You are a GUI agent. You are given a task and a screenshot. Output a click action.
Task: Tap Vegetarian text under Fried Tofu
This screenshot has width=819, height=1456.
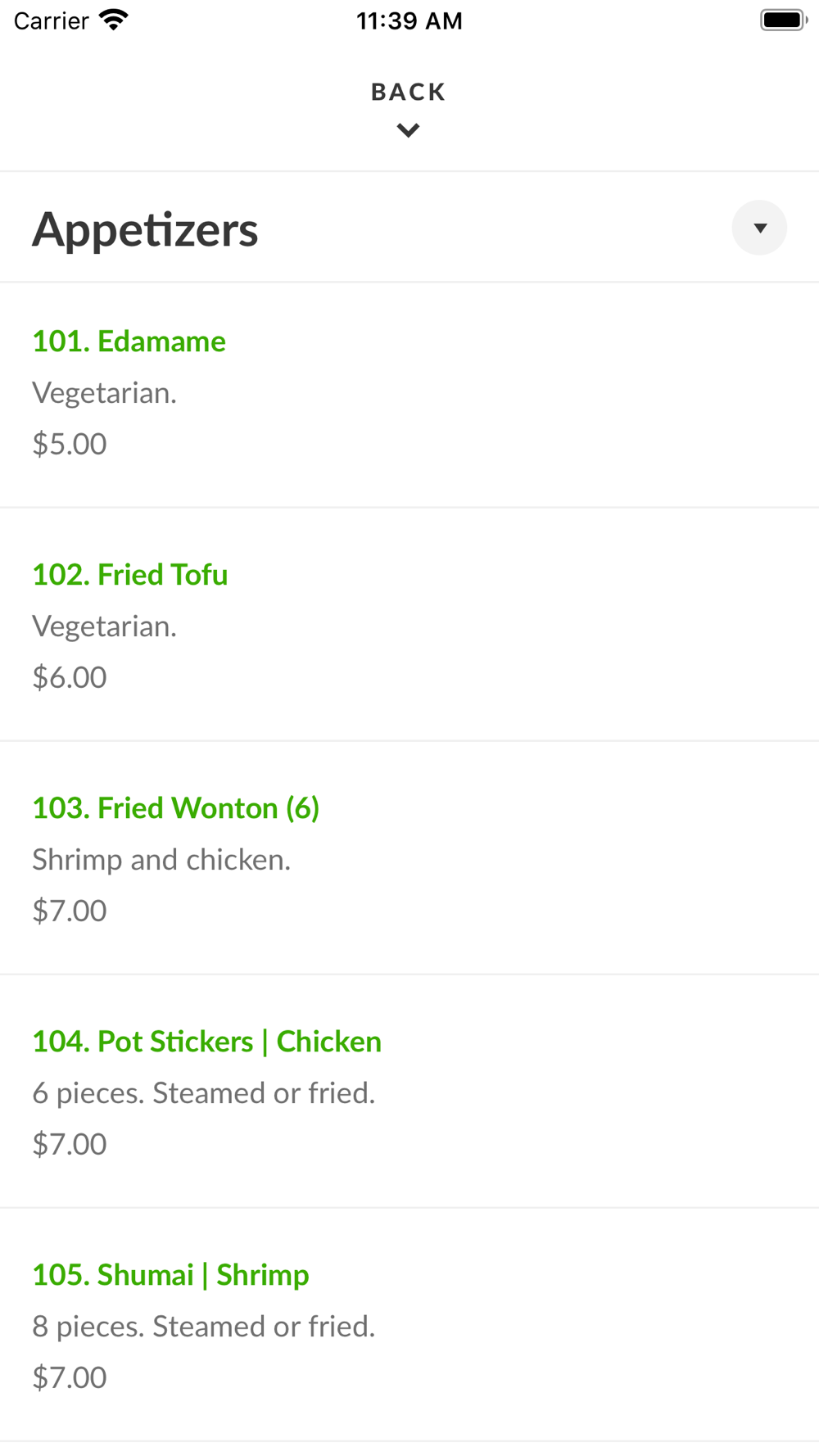[105, 626]
